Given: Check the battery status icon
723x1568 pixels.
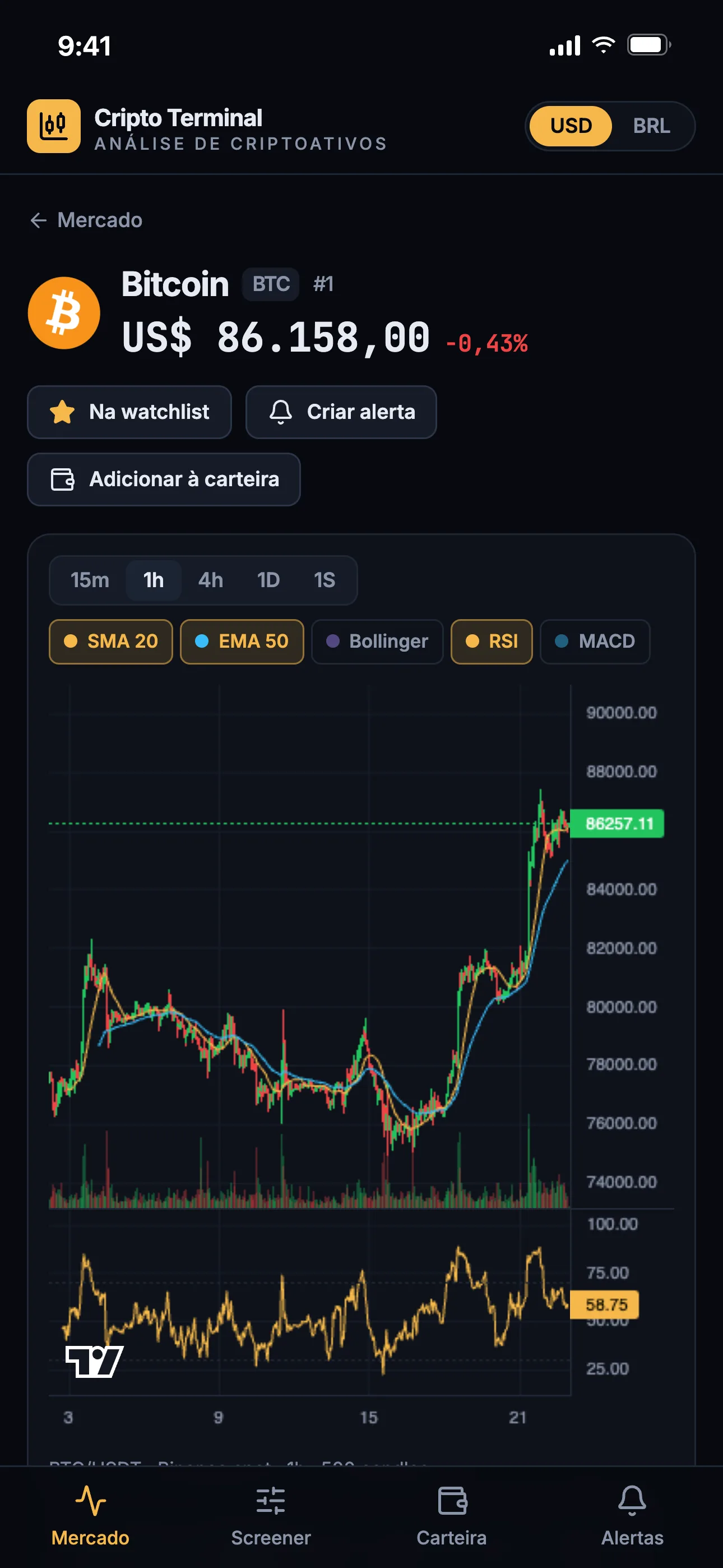Looking at the screenshot, I should click(x=649, y=45).
